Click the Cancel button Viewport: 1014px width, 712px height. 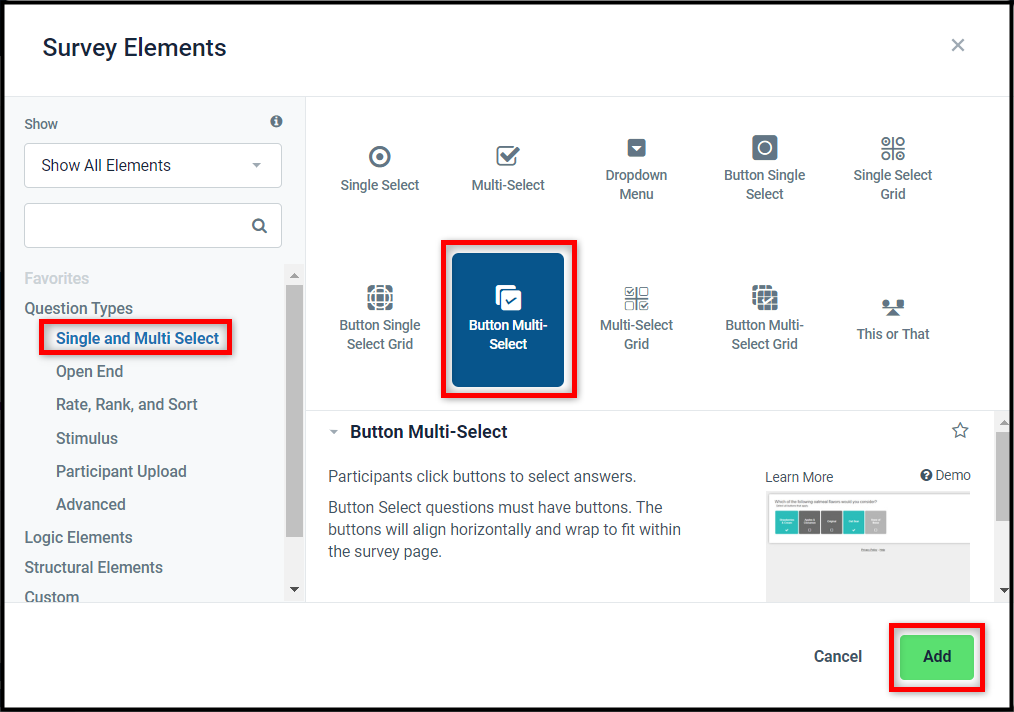tap(837, 657)
